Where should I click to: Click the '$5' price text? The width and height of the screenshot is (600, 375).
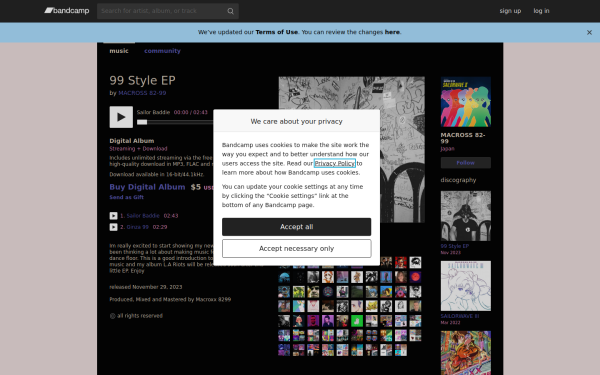[196, 187]
